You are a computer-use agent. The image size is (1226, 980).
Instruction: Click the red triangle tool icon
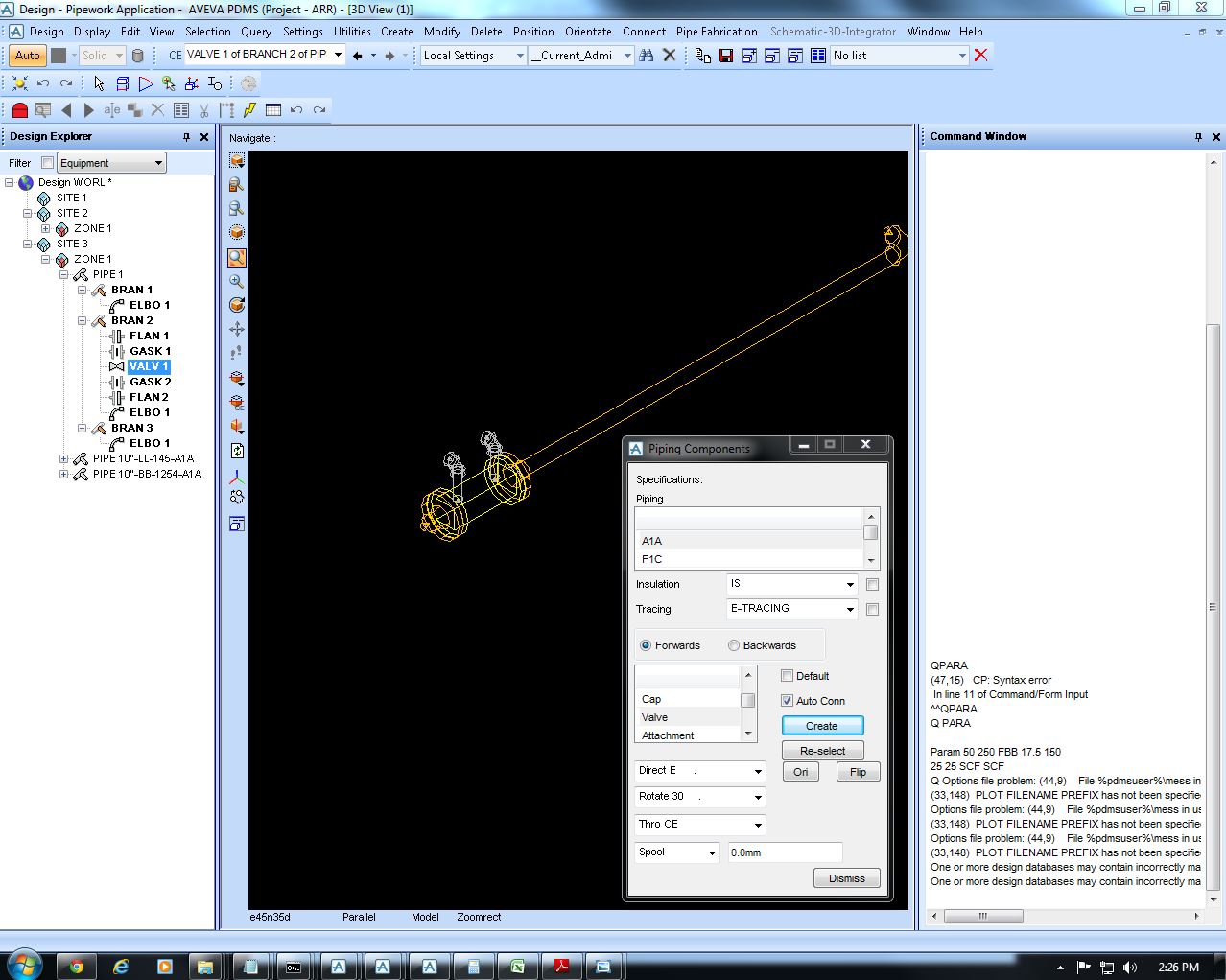point(146,83)
